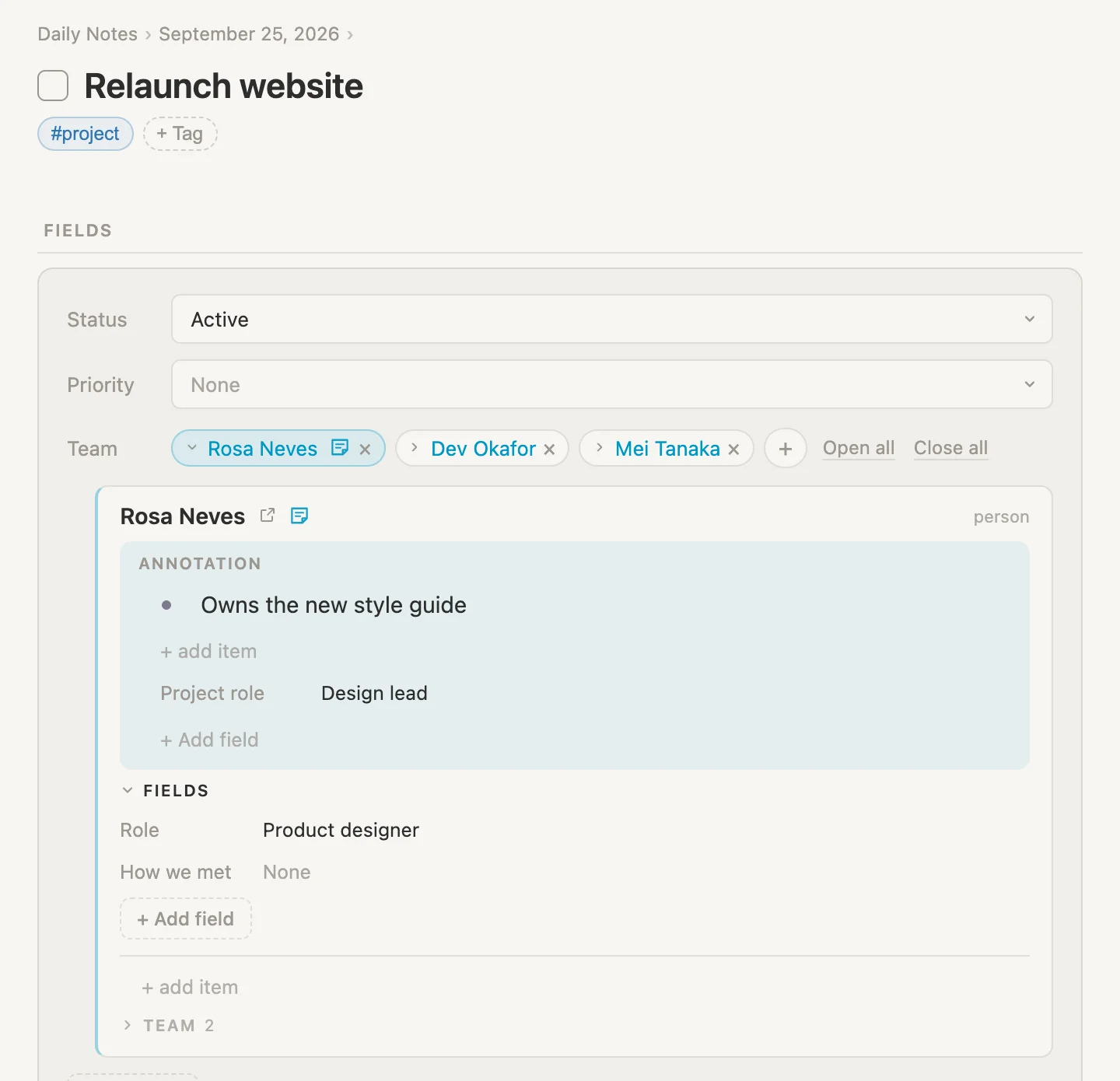The image size is (1120, 1081).
Task: Click the #project tag
Action: (x=86, y=134)
